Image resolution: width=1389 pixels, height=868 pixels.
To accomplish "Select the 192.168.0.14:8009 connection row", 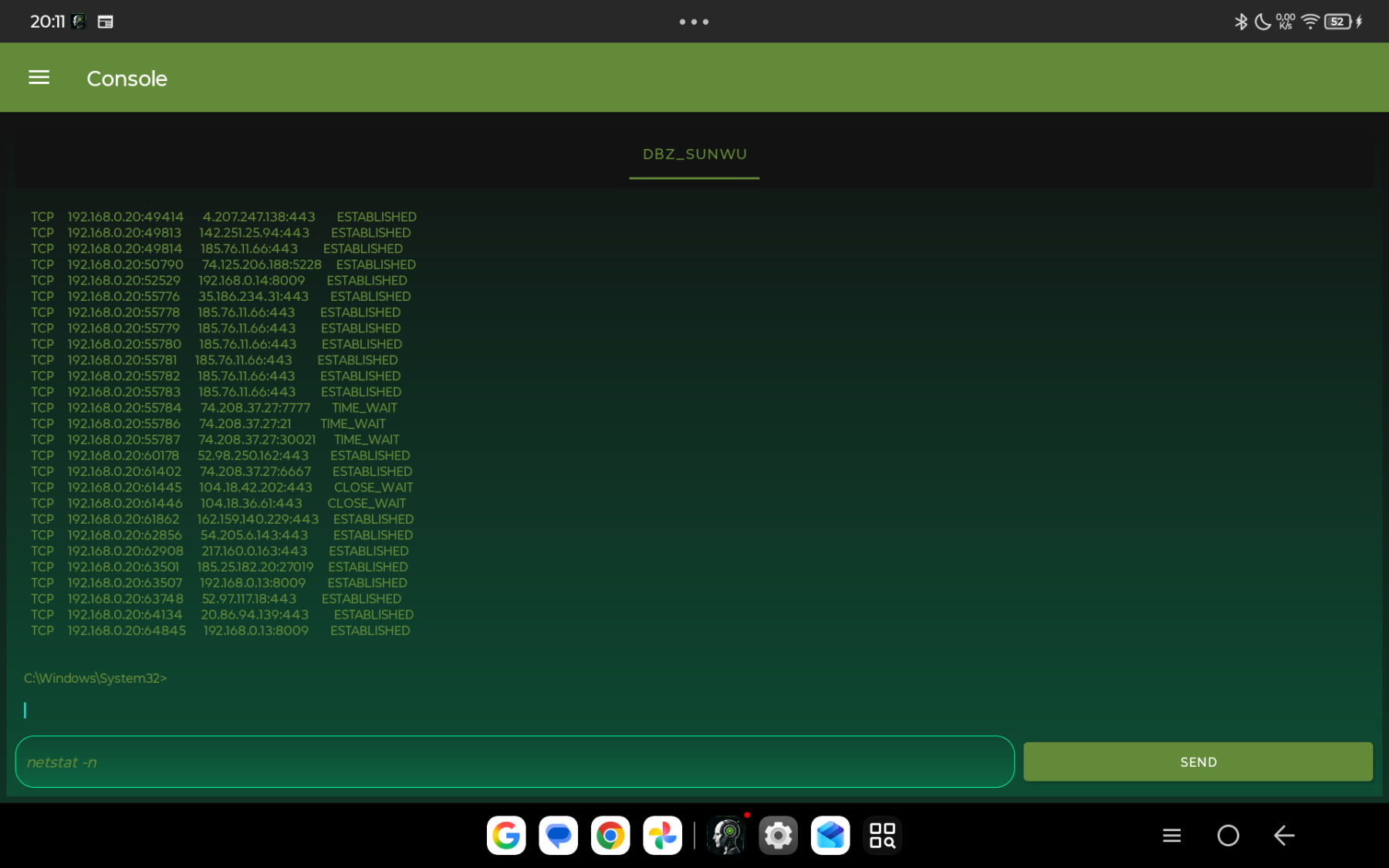I will [x=219, y=281].
